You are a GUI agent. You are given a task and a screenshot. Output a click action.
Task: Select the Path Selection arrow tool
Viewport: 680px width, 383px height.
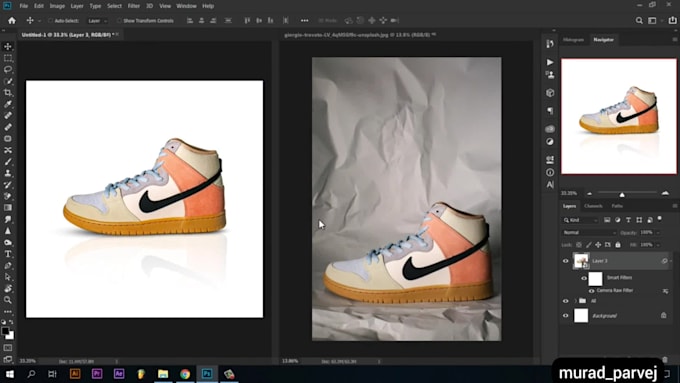pyautogui.click(x=8, y=277)
